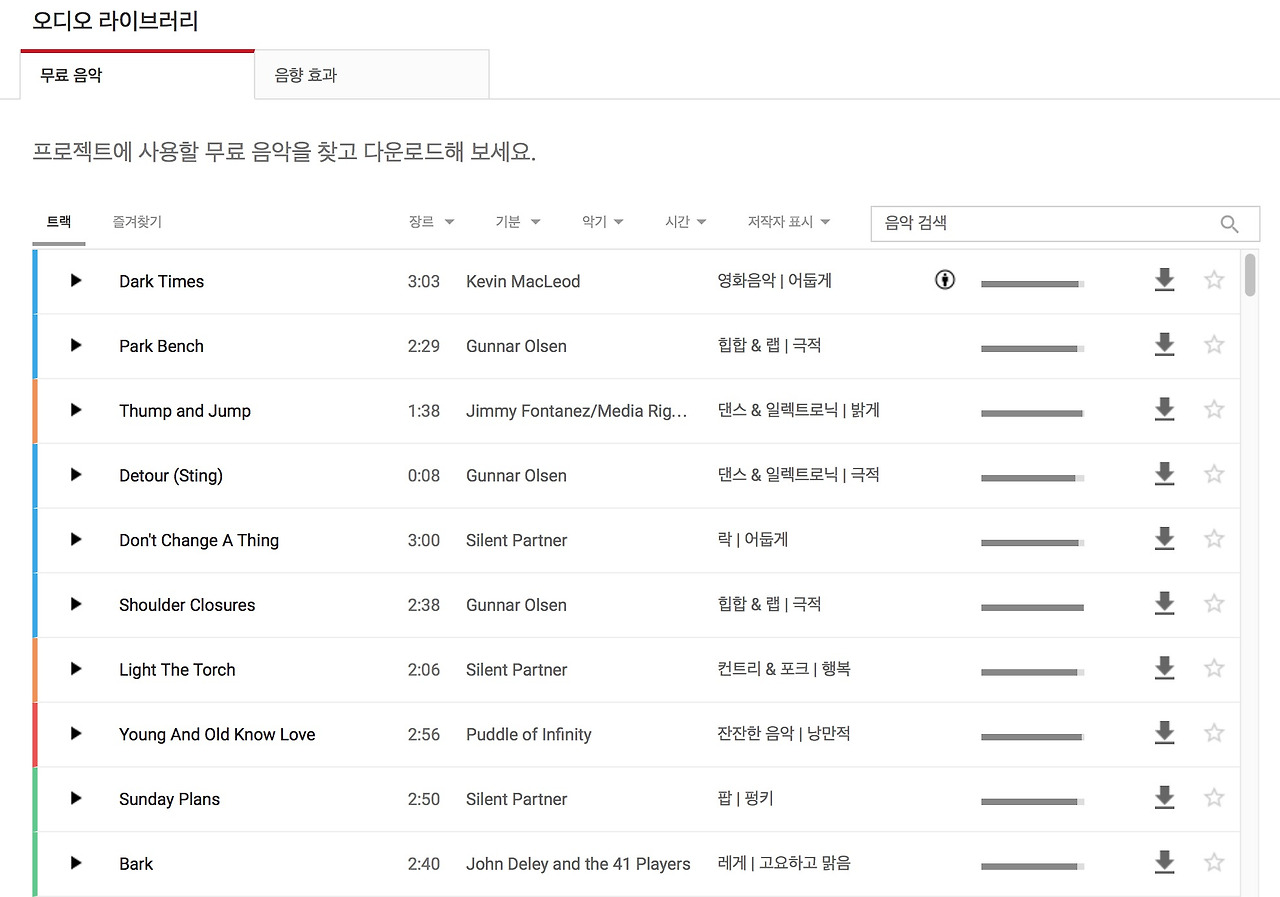Click the 오디오 라이브러리 page heading
The width and height of the screenshot is (1280, 897).
(x=116, y=20)
